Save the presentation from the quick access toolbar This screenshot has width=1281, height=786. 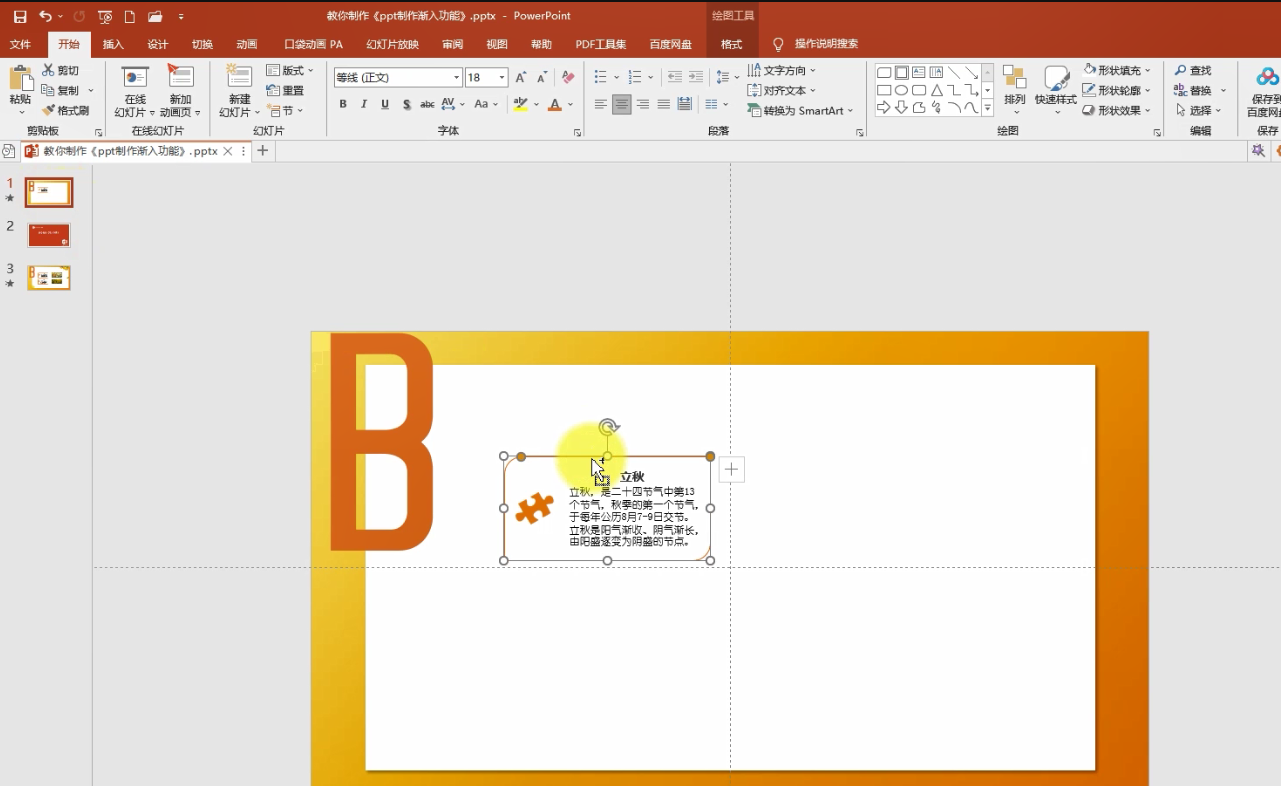tap(20, 16)
